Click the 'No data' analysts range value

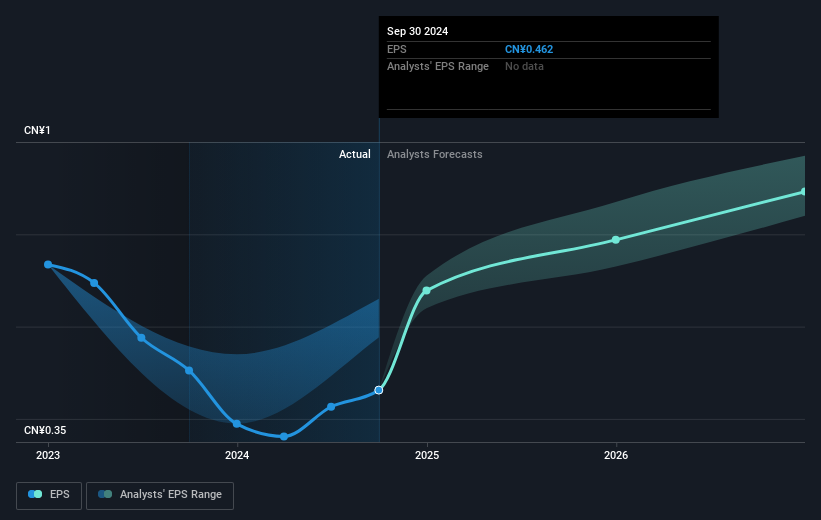coord(524,67)
